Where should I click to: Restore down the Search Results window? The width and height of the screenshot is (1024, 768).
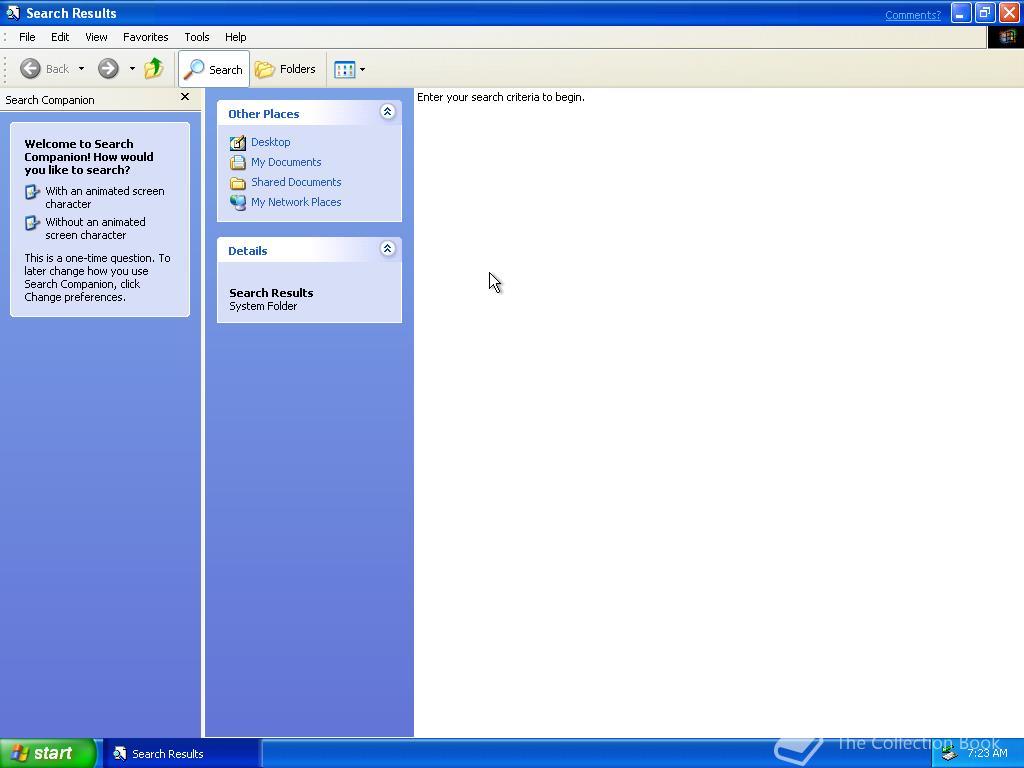(x=985, y=13)
